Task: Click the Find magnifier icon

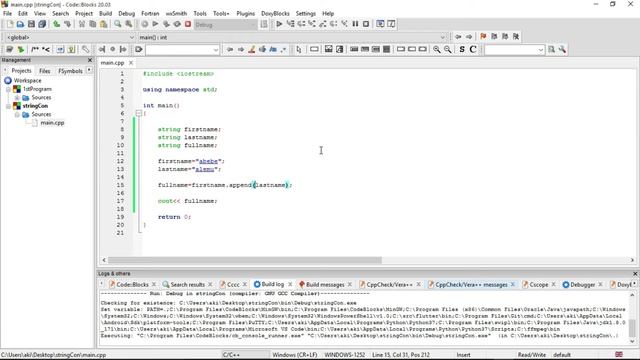Action: pyautogui.click(x=118, y=24)
